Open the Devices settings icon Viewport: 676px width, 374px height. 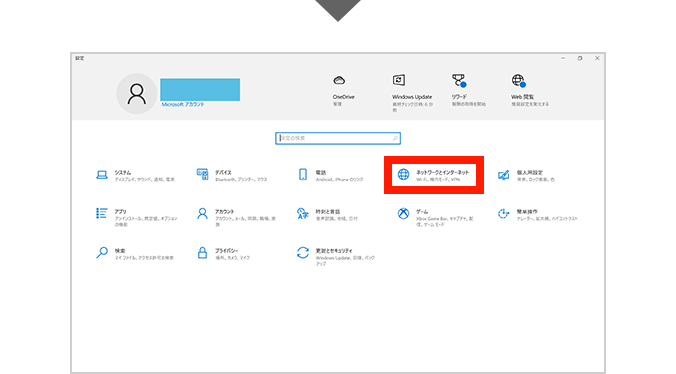click(x=202, y=175)
